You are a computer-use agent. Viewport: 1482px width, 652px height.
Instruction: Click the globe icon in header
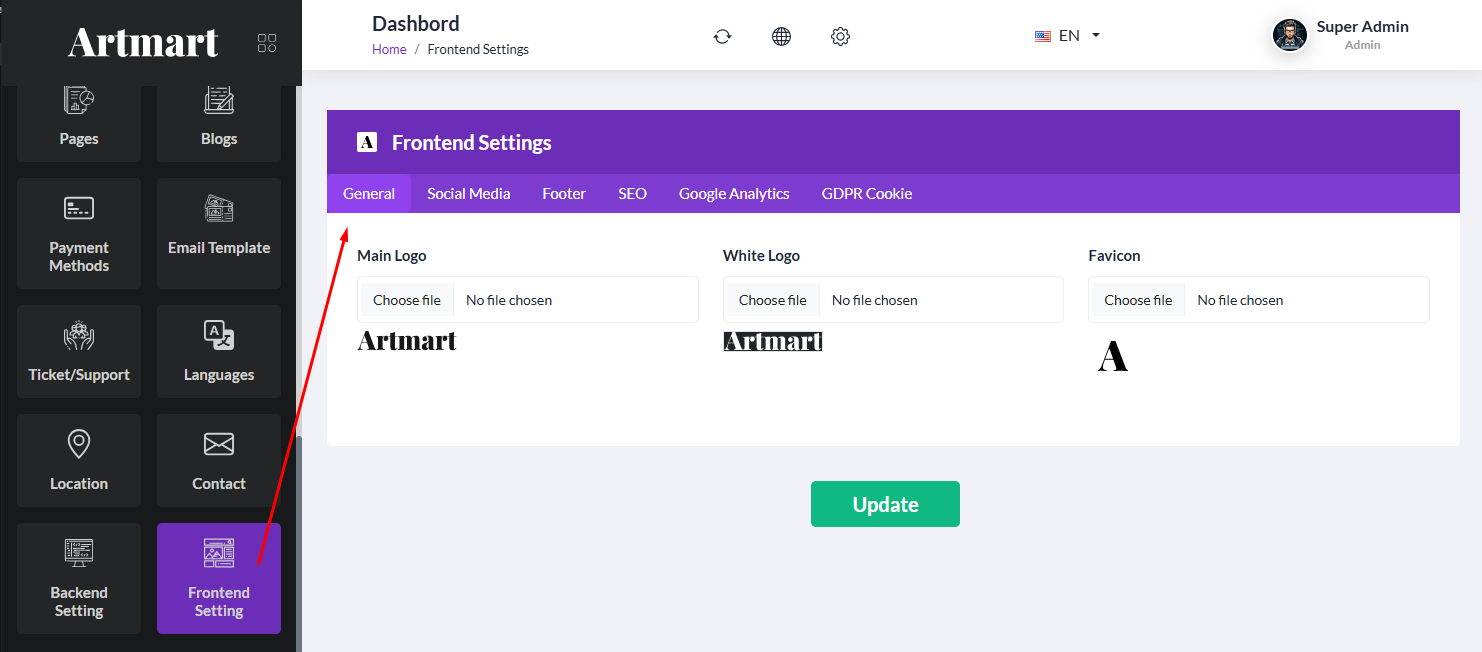781,37
